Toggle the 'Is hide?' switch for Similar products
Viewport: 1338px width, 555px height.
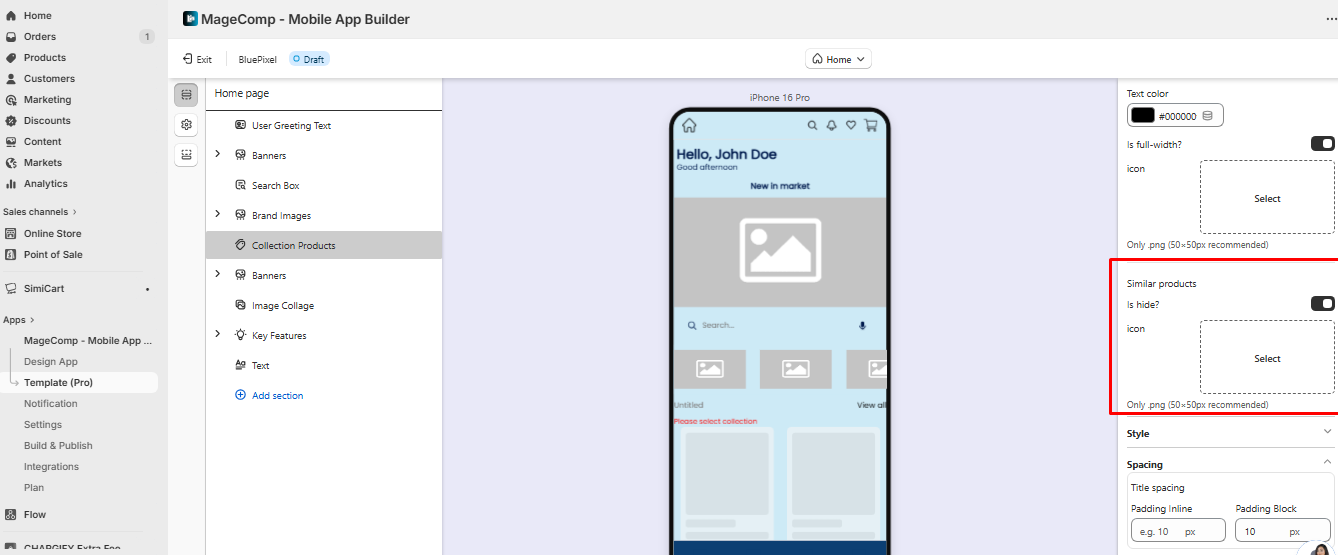[x=1322, y=304]
